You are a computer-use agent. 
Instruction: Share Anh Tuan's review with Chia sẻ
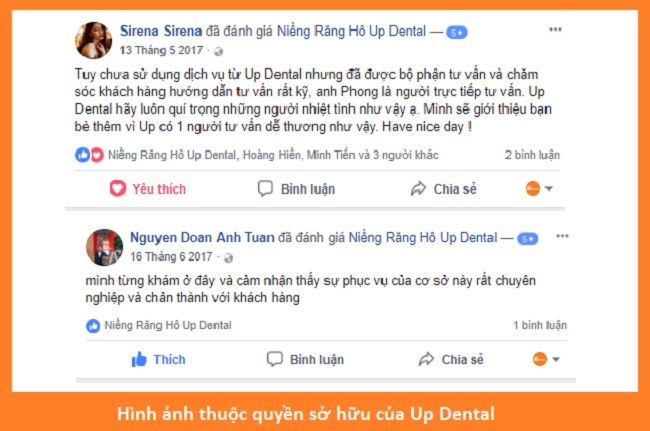click(x=451, y=359)
